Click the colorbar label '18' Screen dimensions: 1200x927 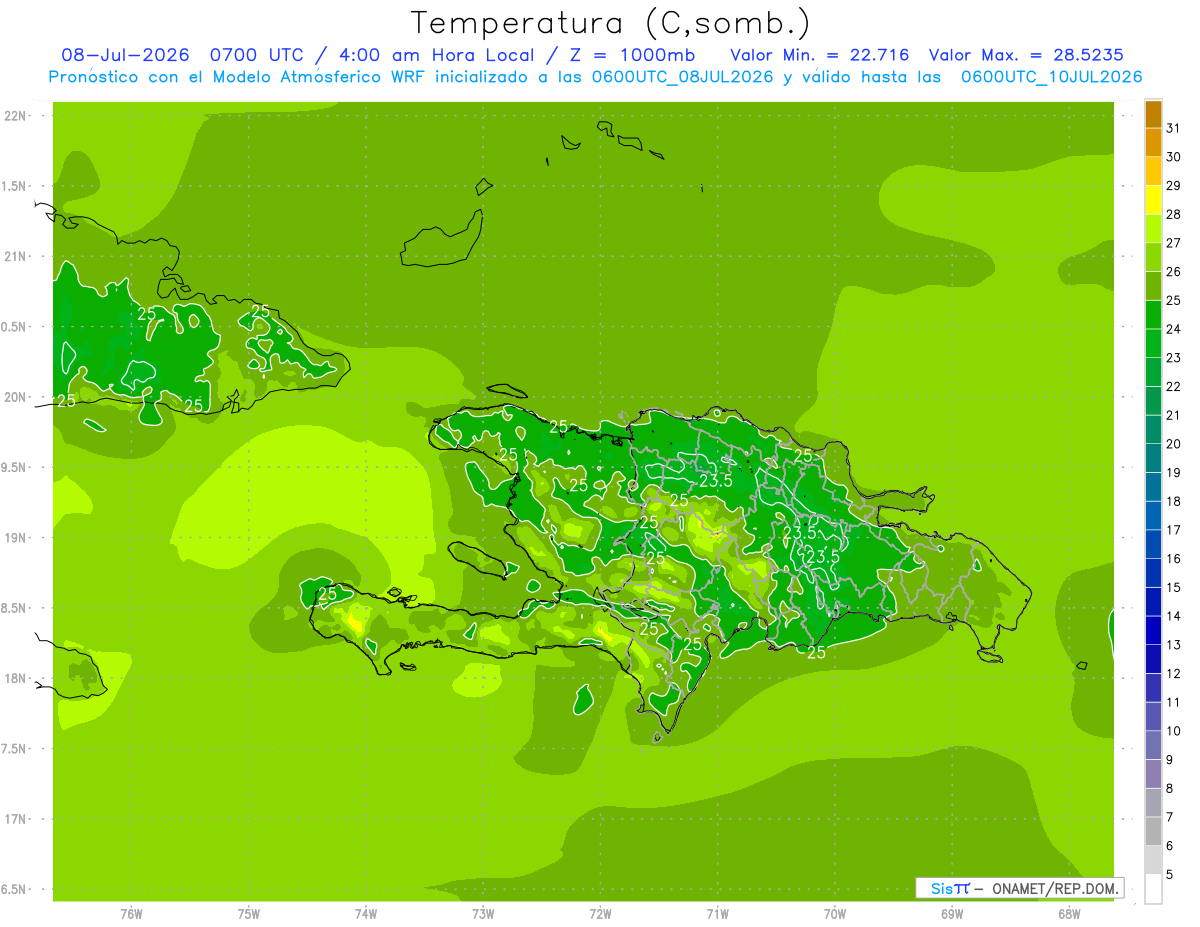pos(1174,501)
